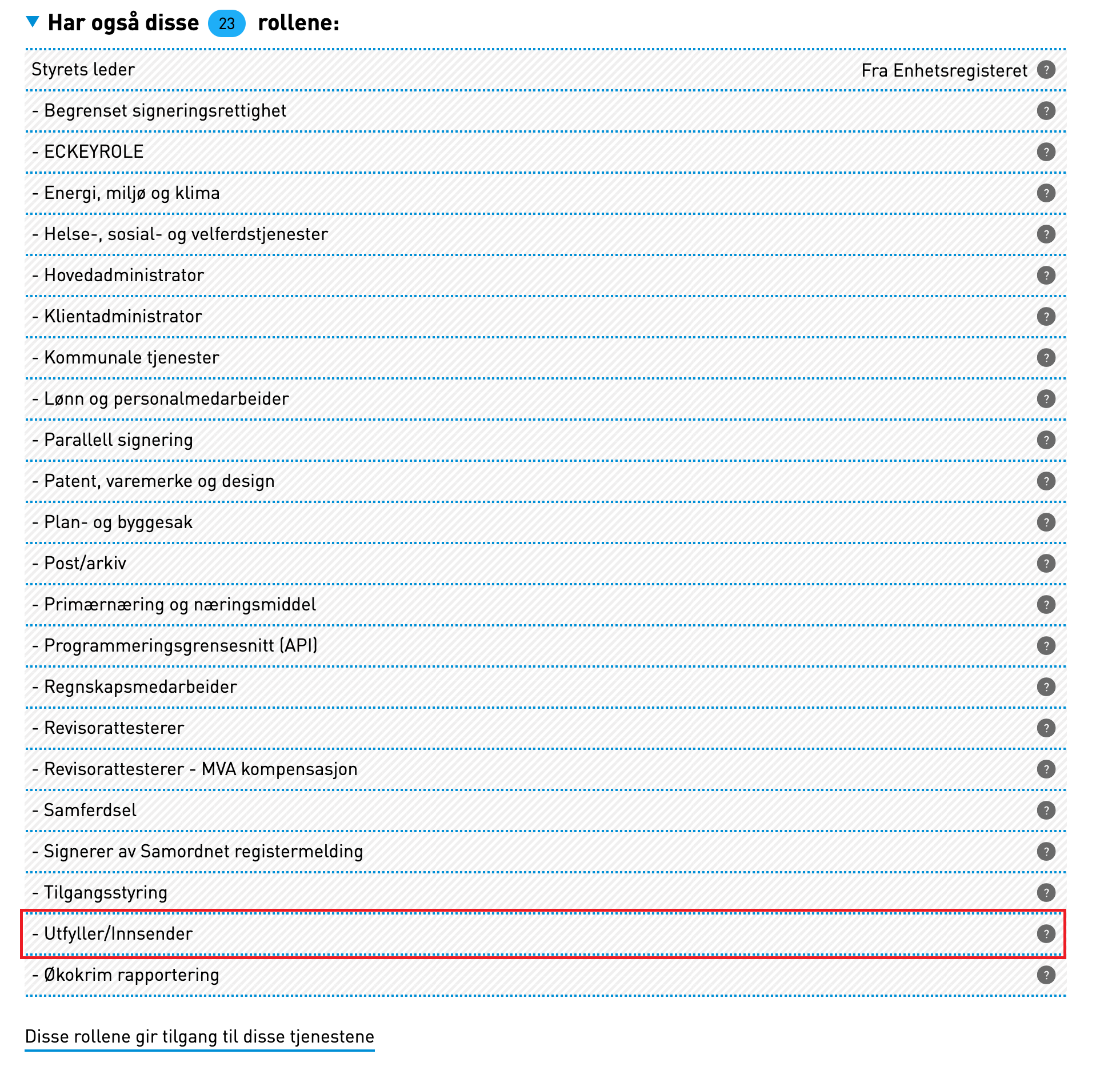Viewport: 1120px width, 1070px height.
Task: Show help for ECKEYROLE role
Action: [1046, 152]
